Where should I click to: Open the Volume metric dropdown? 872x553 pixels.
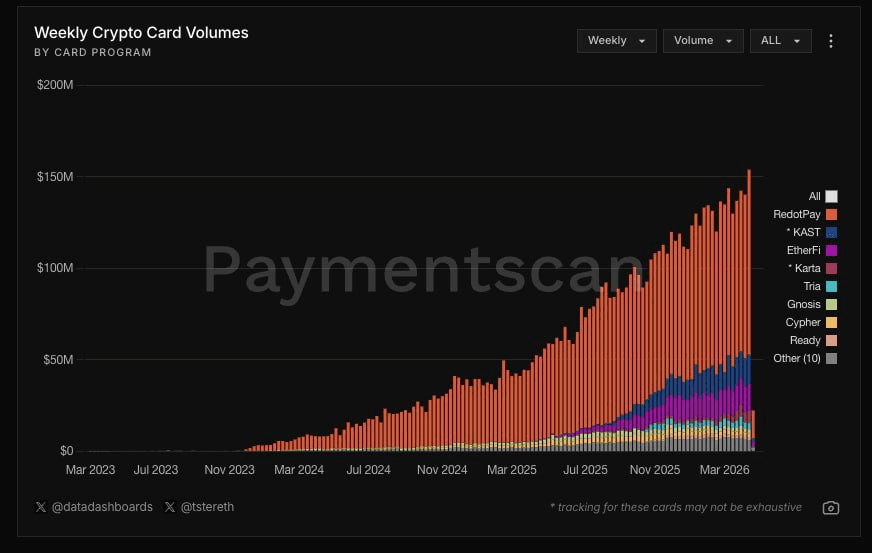[x=702, y=41]
